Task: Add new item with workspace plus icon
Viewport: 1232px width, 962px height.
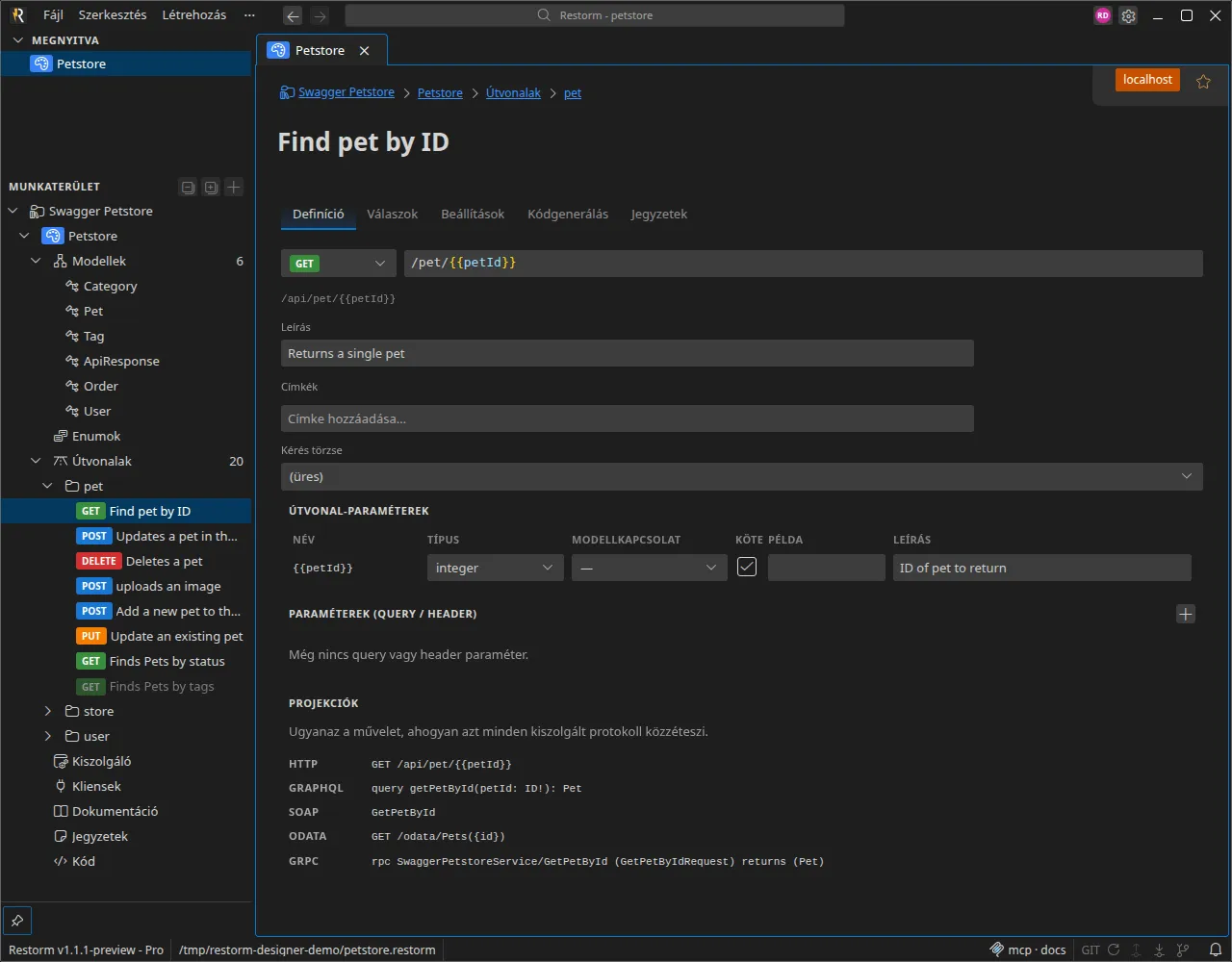Action: 234,188
